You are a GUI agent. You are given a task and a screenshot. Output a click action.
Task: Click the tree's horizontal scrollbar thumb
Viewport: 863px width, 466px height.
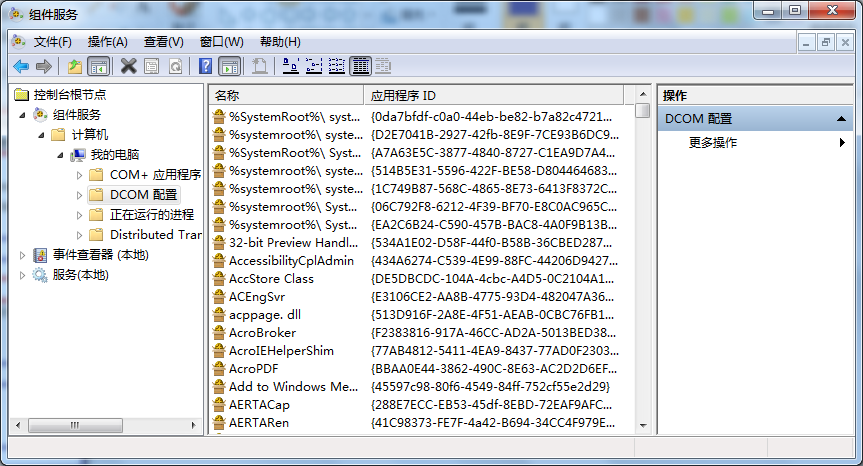[75, 425]
